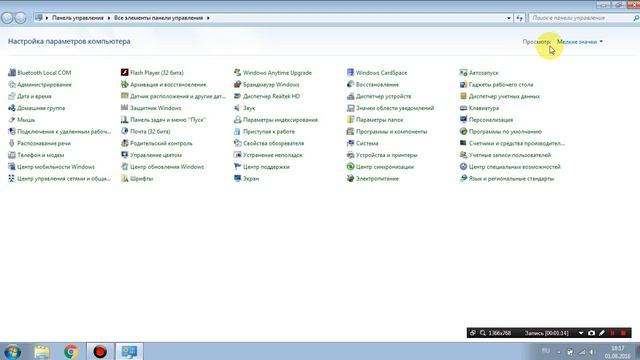The image size is (640, 360).
Task: Click the Forward navigation button
Action: tap(20, 18)
